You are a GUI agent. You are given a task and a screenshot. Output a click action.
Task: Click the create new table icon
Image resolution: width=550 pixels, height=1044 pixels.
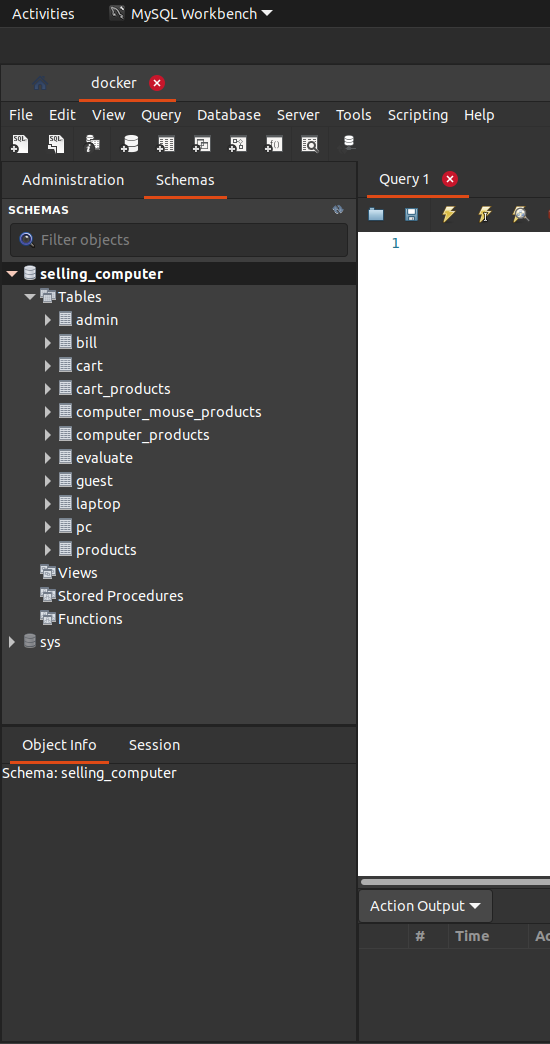click(x=165, y=143)
